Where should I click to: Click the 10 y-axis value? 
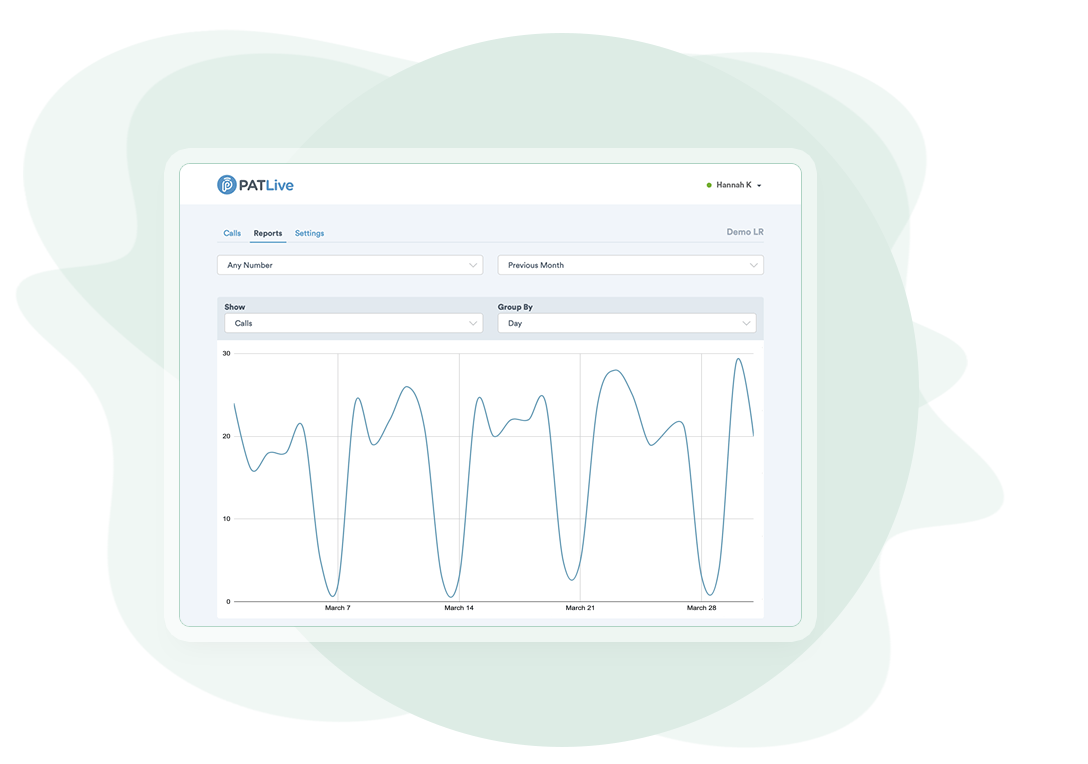pyautogui.click(x=226, y=519)
